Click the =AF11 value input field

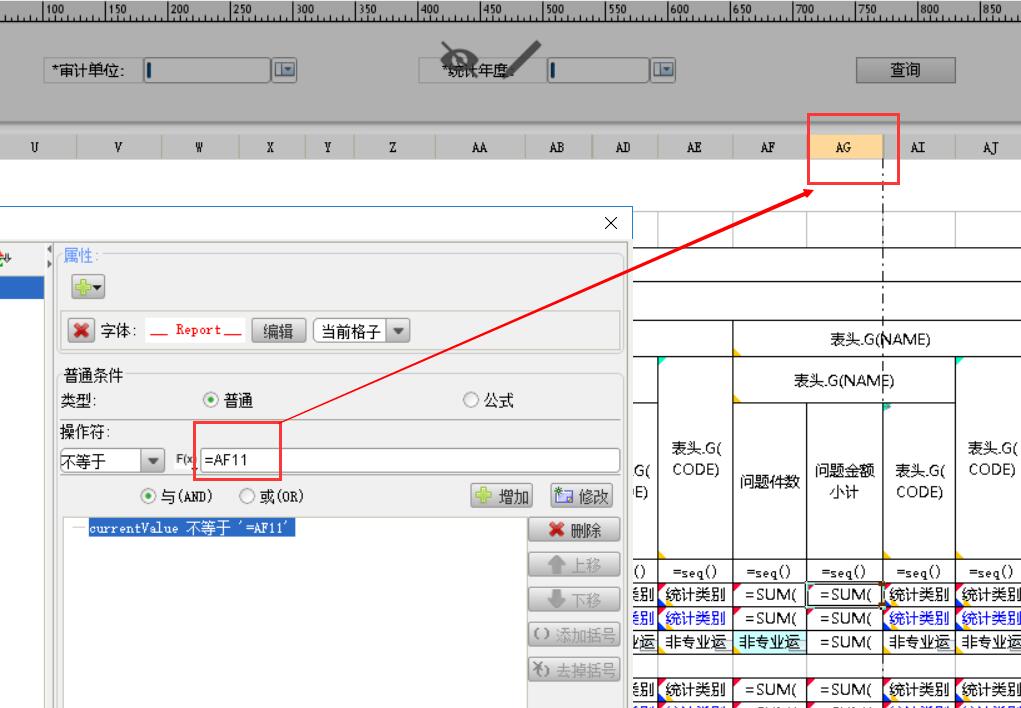[x=410, y=461]
